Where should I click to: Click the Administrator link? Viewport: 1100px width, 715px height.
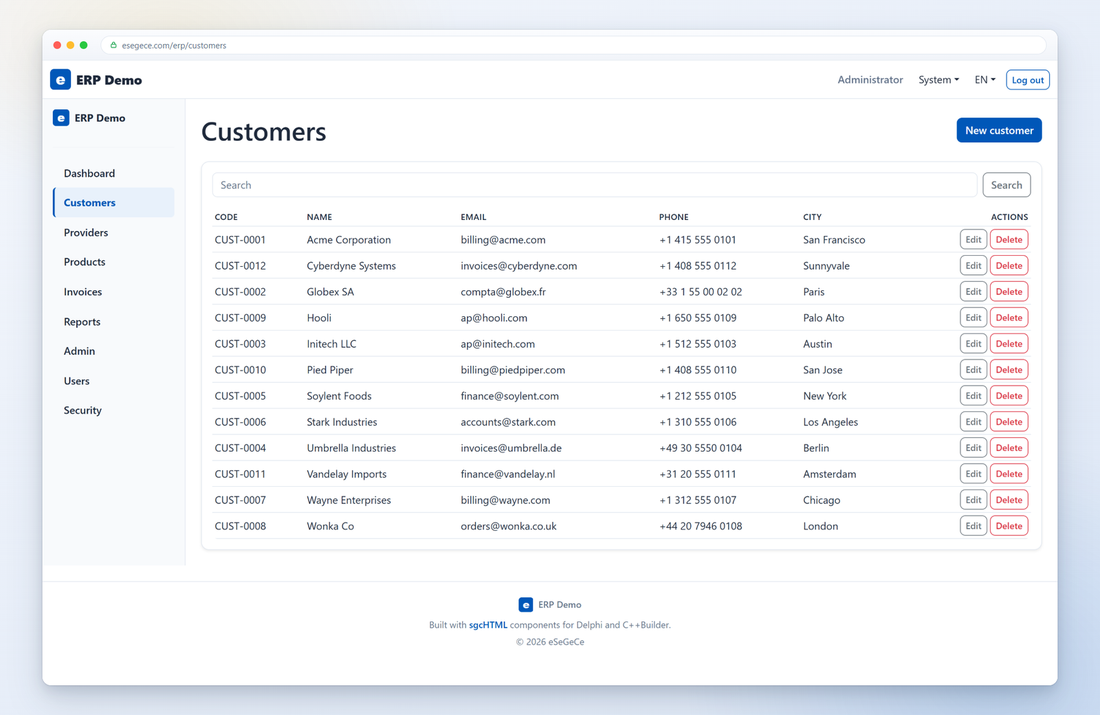point(870,80)
